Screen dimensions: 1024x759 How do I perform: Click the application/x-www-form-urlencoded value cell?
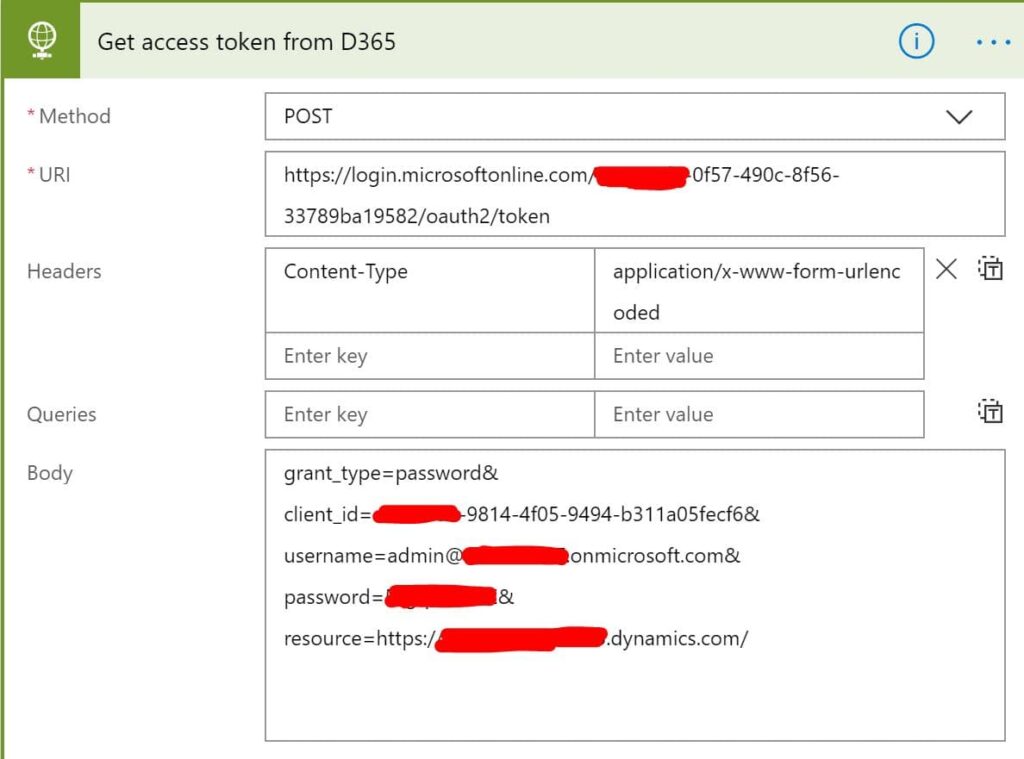point(760,290)
